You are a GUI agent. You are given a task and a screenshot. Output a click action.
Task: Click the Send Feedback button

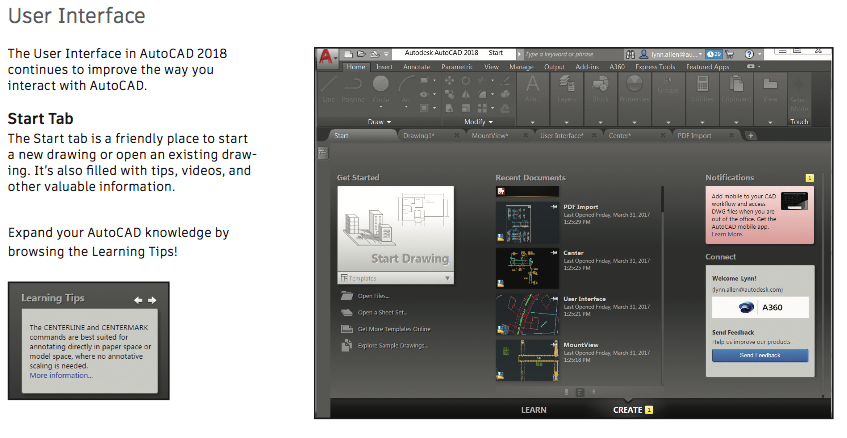pos(760,355)
